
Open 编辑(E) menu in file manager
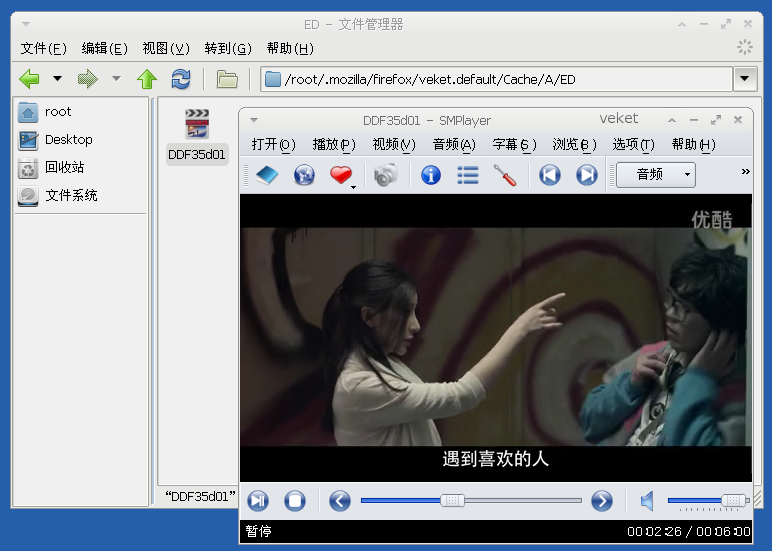click(104, 48)
